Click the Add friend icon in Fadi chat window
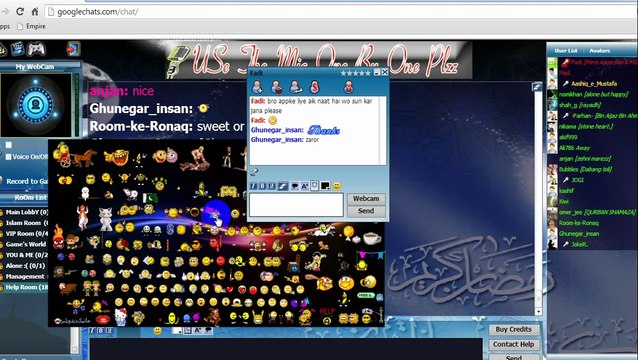Image resolution: width=638 pixels, height=360 pixels. tap(258, 87)
